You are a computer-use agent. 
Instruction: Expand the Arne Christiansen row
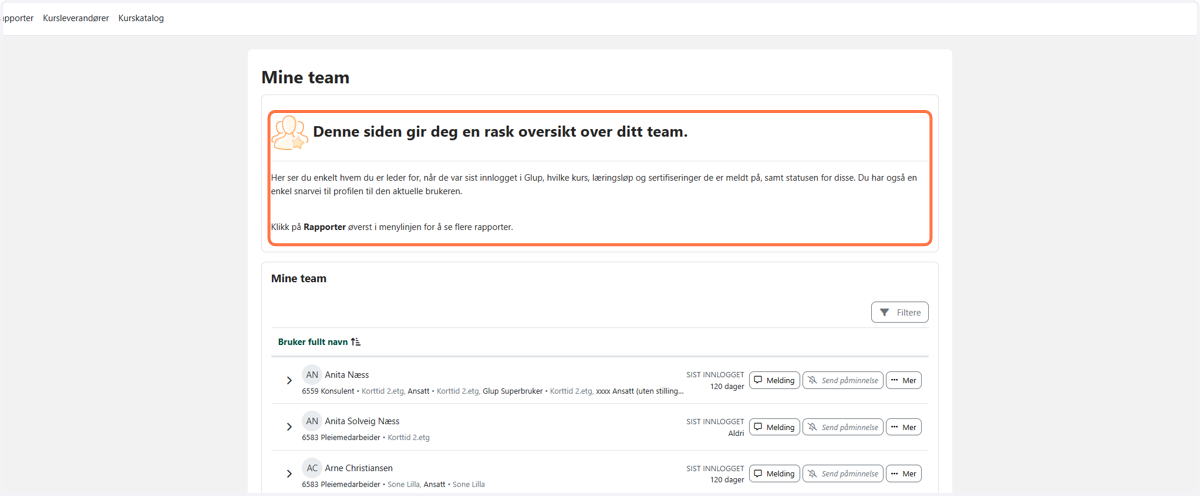pos(289,474)
